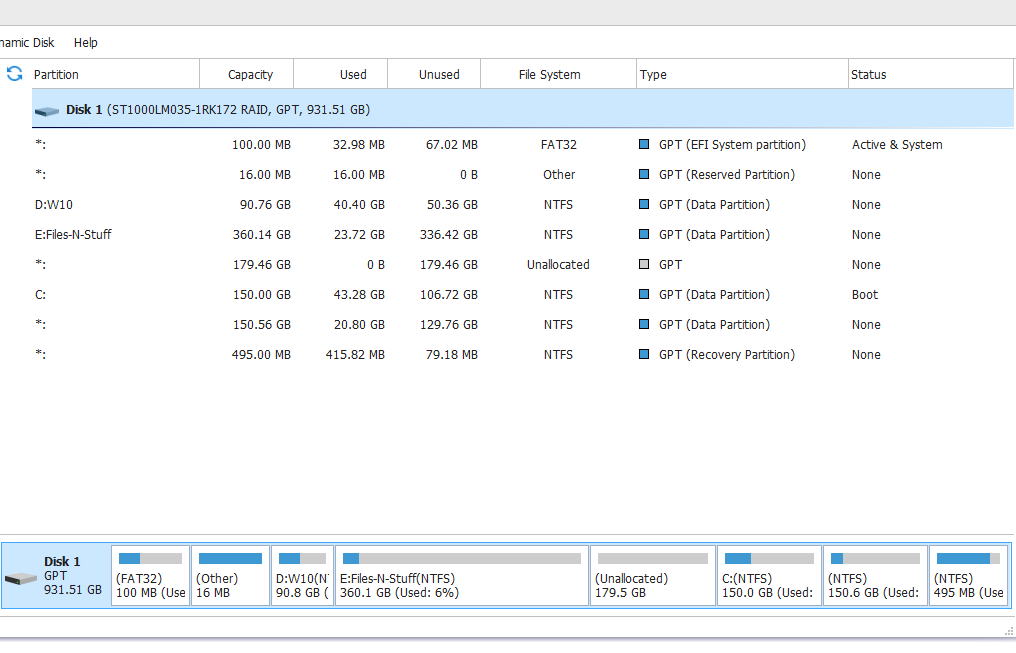
Task: Click the E:Files-N-Stuff block in disk map
Action: (461, 580)
